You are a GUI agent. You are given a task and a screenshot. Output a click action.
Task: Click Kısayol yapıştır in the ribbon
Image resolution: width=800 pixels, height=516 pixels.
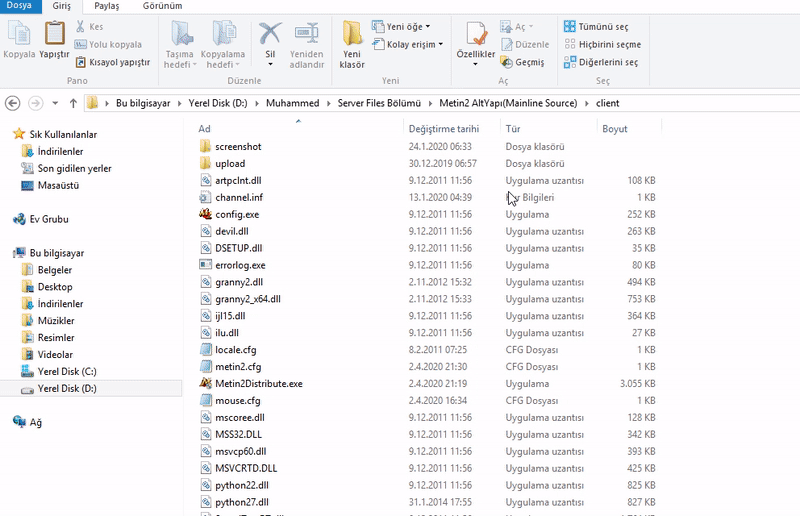tap(113, 62)
